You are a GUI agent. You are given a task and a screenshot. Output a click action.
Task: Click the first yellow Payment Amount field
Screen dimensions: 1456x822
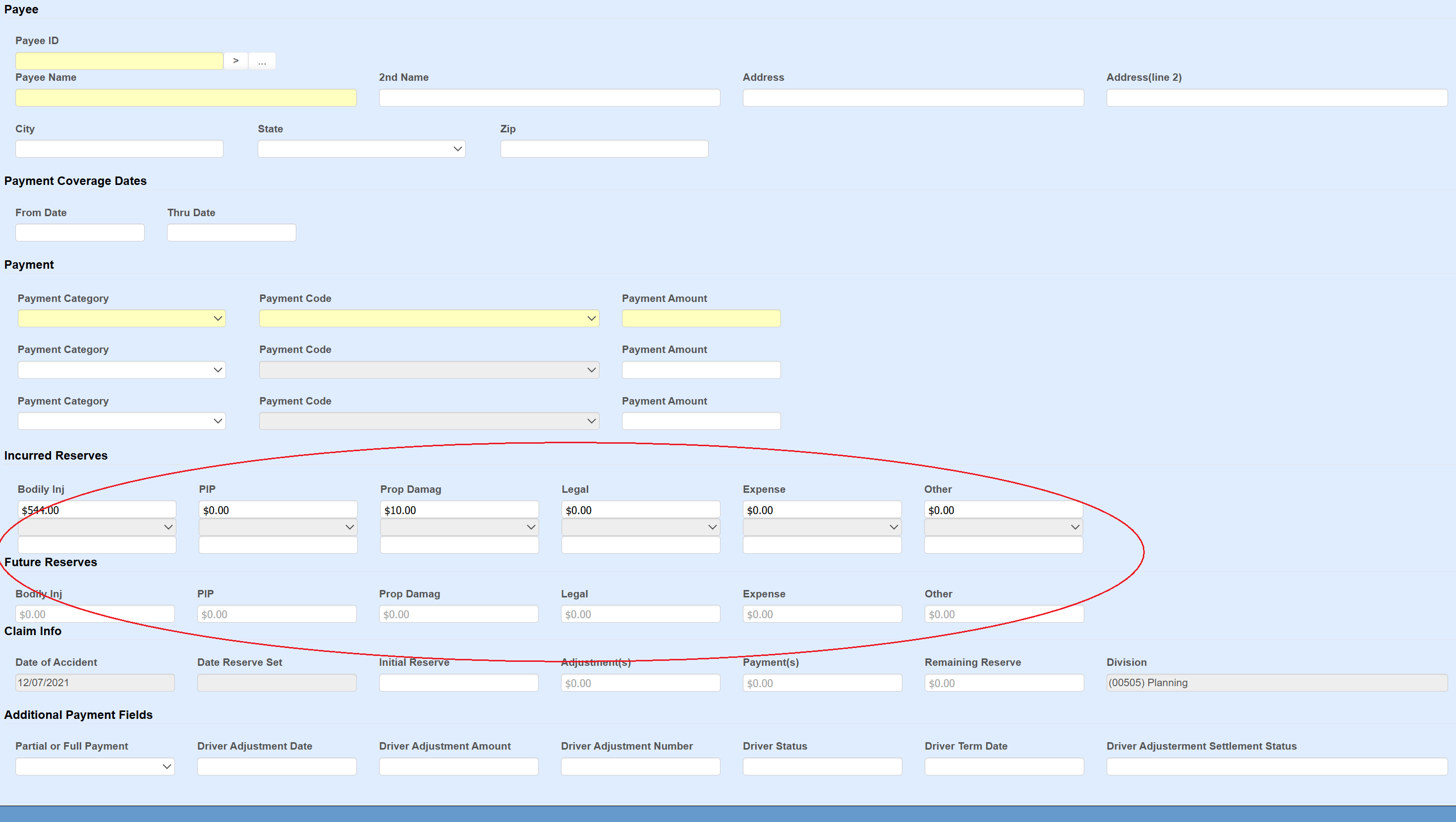tap(701, 318)
